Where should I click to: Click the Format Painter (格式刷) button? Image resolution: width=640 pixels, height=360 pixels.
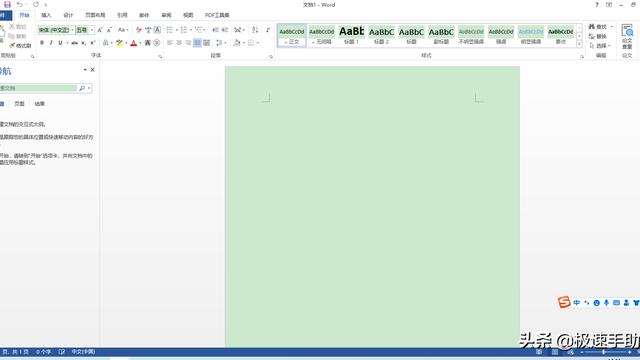pos(20,45)
